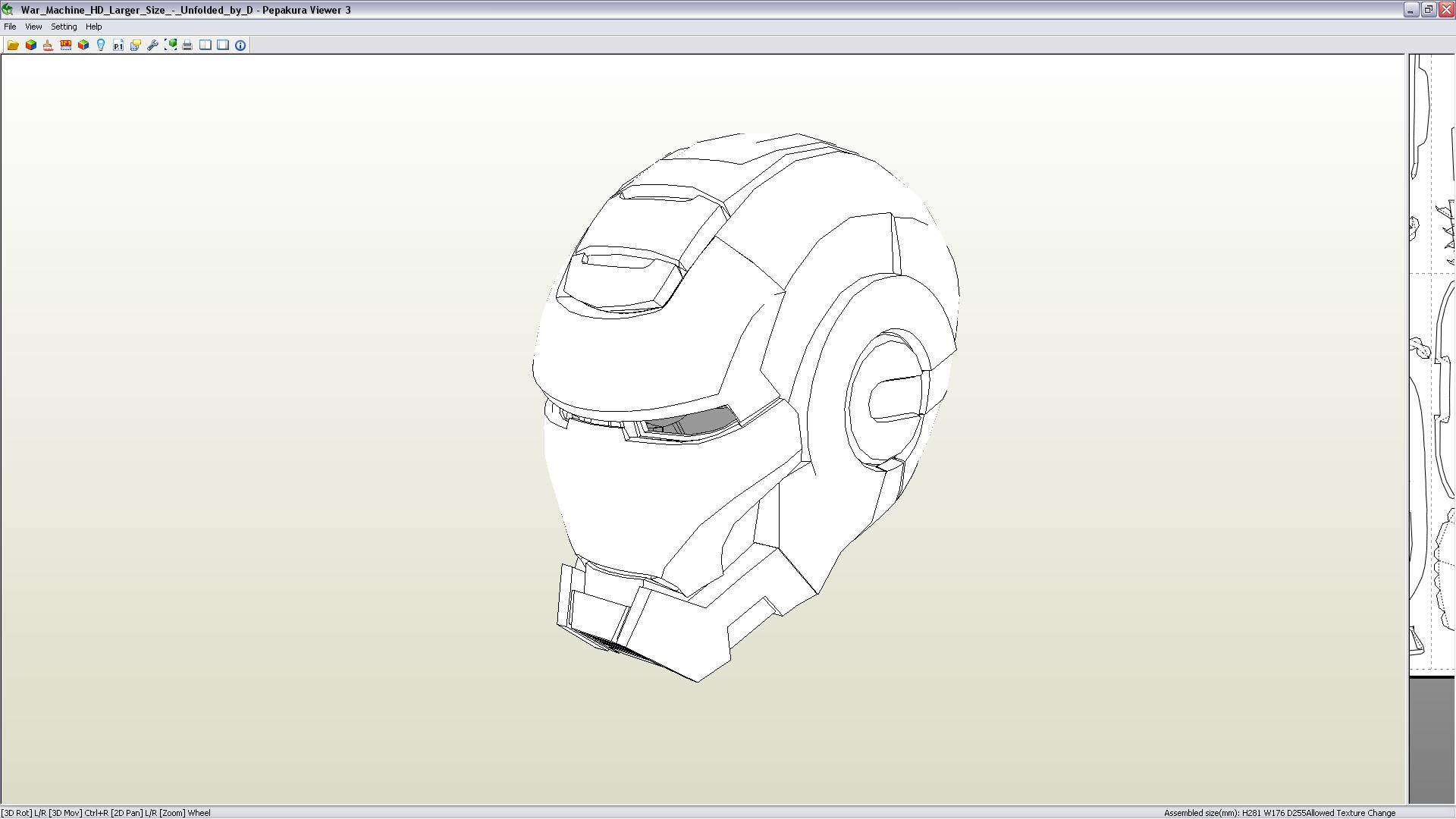Toggle the light bulb lighting icon
Screen dimensions: 1456x819
click(x=101, y=45)
